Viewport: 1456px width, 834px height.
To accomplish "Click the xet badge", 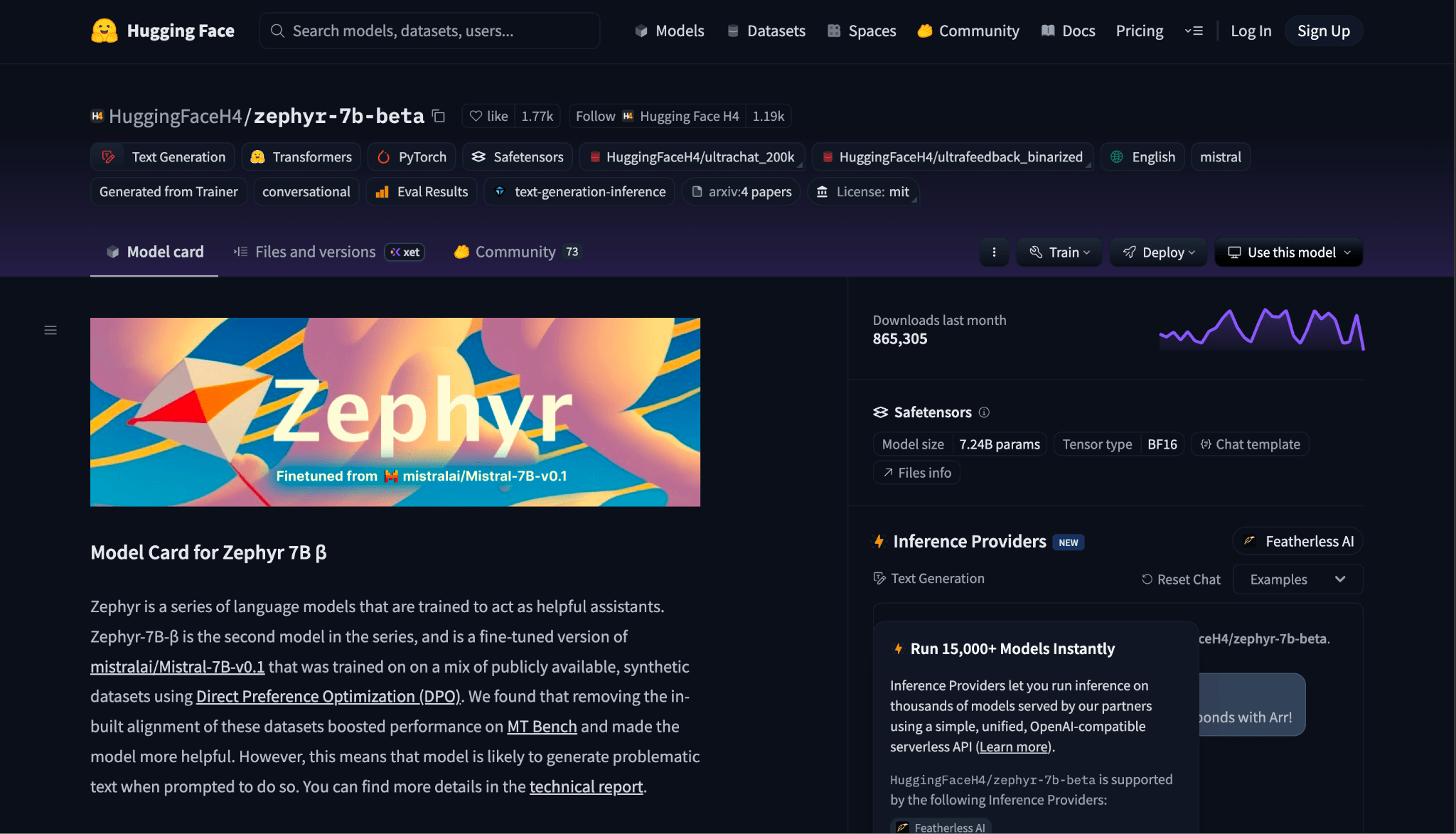I will pyautogui.click(x=405, y=252).
